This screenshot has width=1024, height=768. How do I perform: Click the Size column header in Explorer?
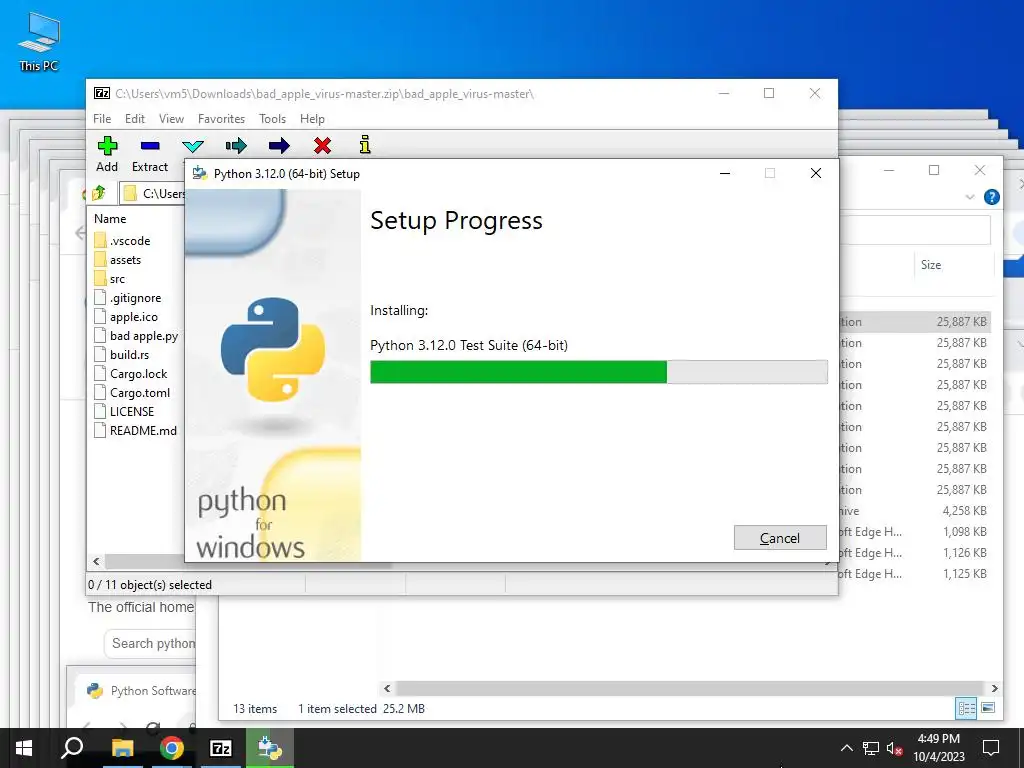point(931,264)
